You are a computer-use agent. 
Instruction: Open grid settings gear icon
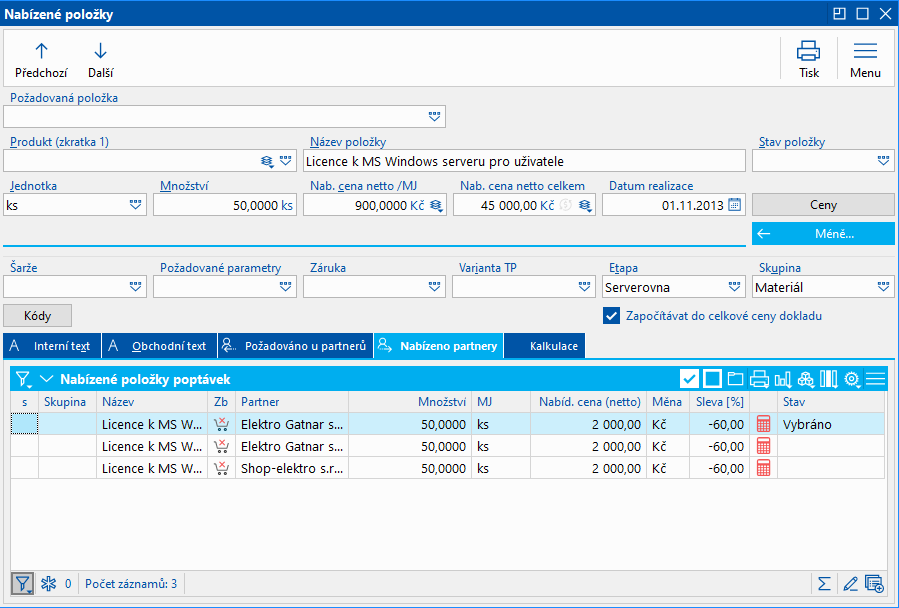pos(852,379)
